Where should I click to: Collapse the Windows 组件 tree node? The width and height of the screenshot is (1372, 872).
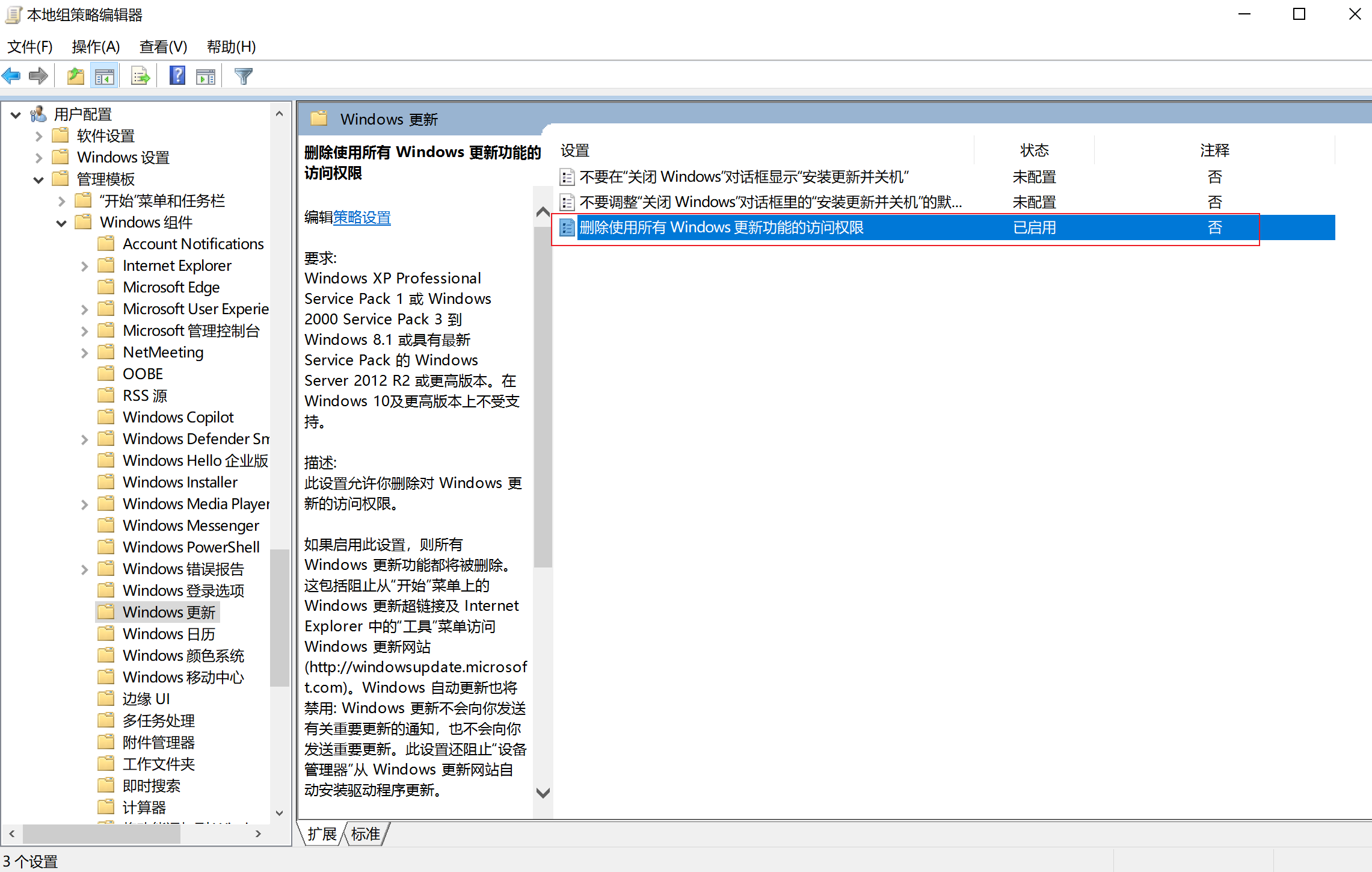point(61,223)
